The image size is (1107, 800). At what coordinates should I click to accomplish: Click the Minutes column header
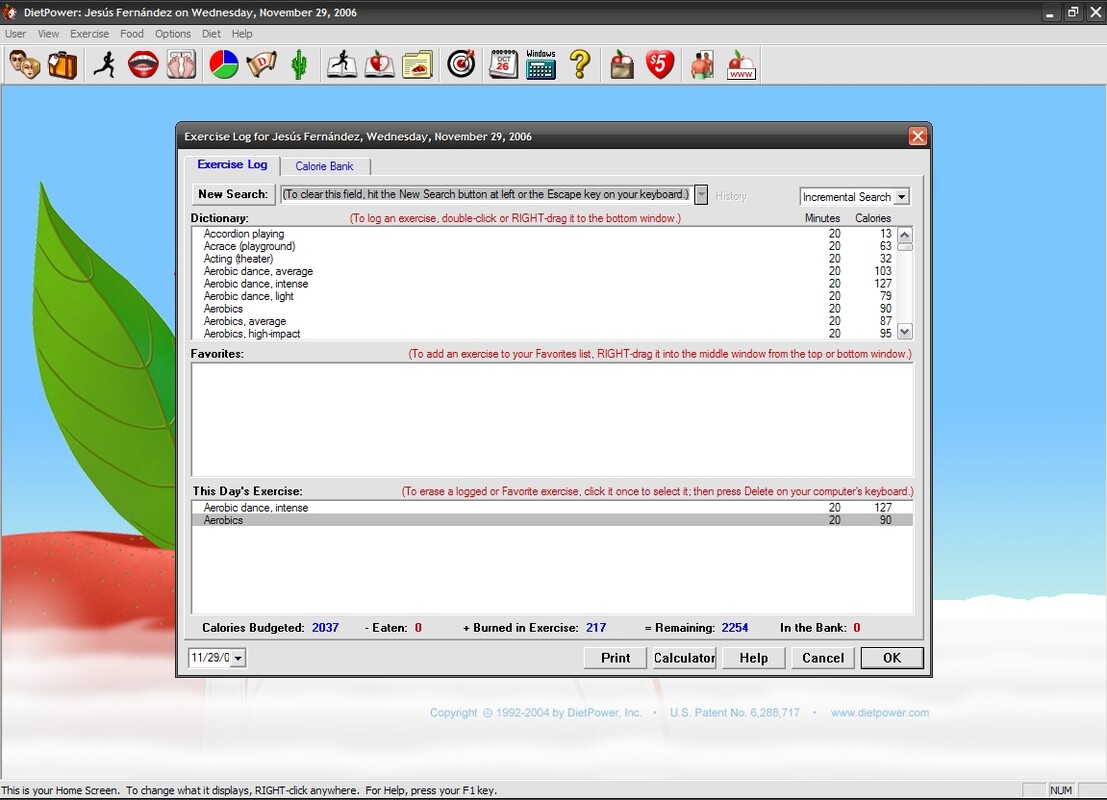pyautogui.click(x=822, y=219)
